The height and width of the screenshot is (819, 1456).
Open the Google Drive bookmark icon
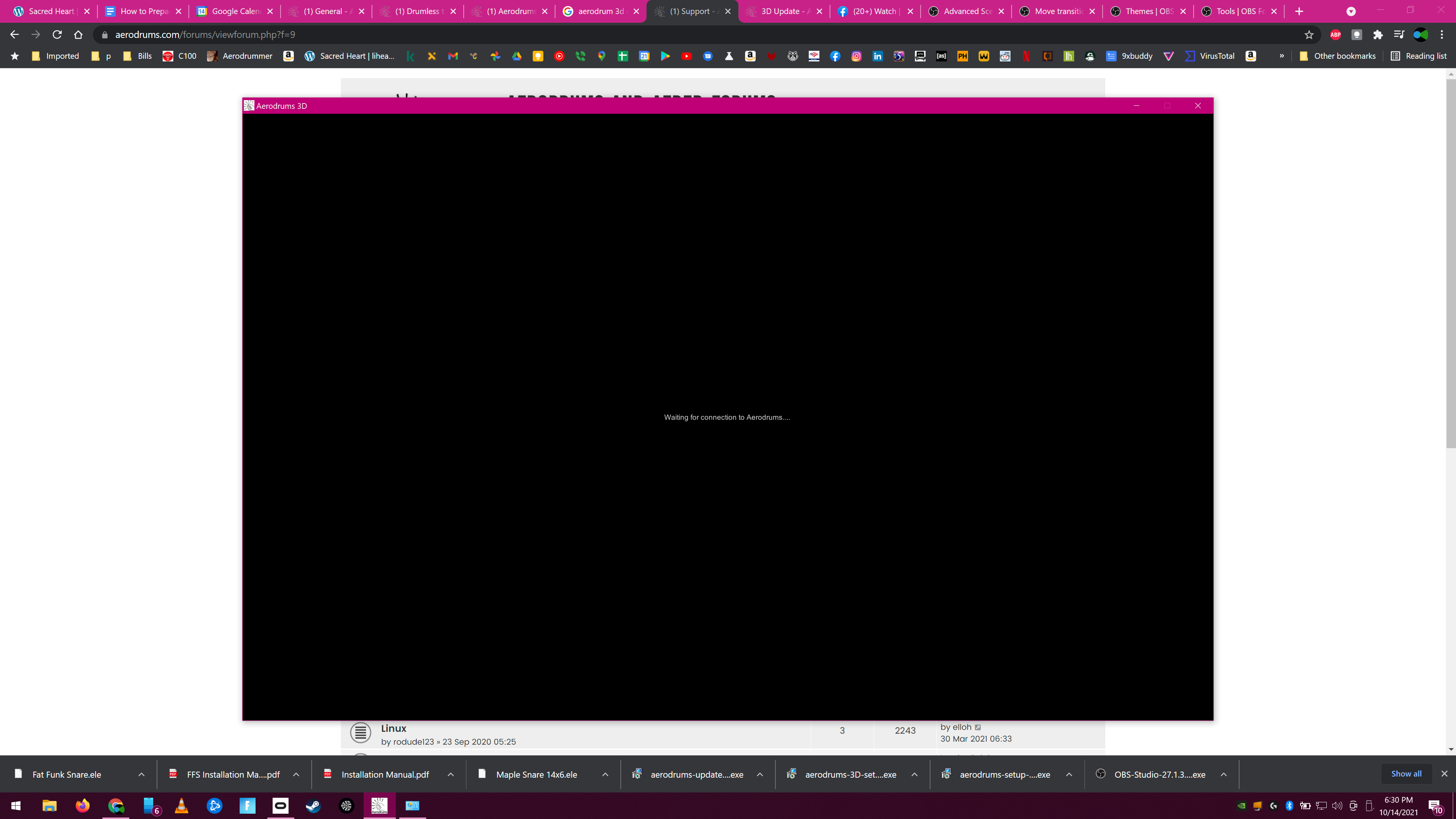tap(516, 56)
